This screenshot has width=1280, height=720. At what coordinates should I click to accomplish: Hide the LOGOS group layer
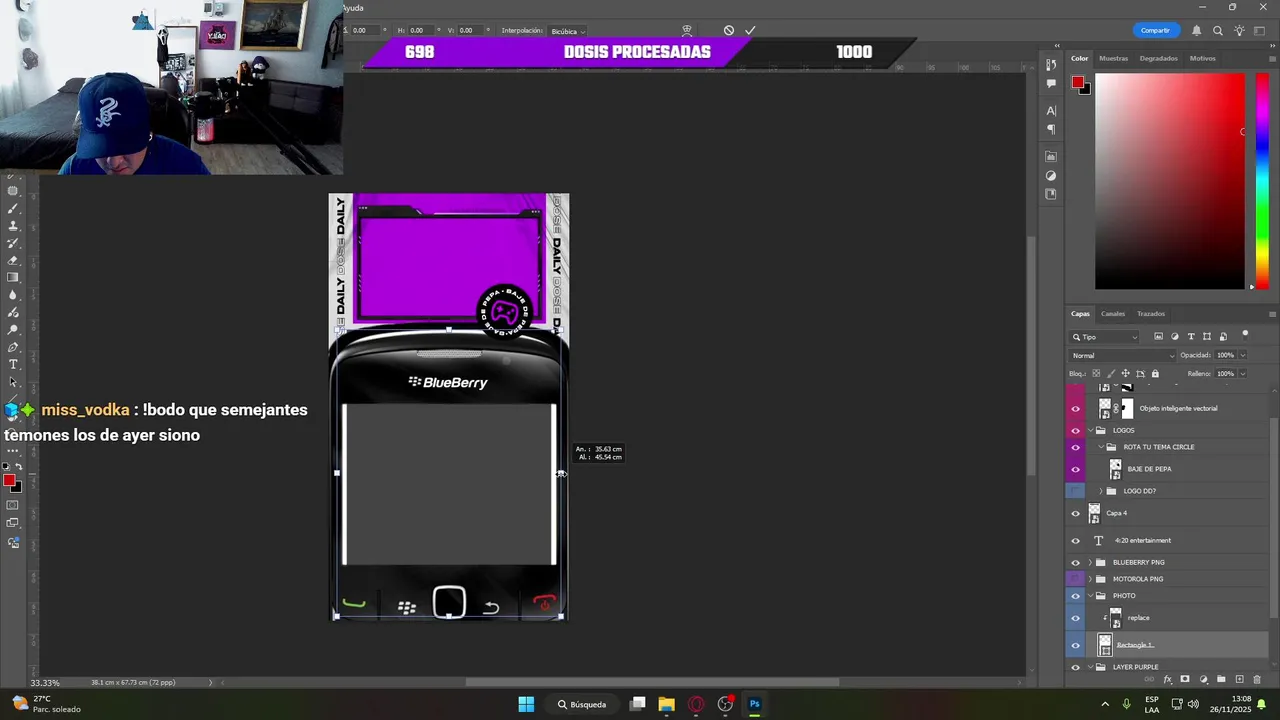1076,430
